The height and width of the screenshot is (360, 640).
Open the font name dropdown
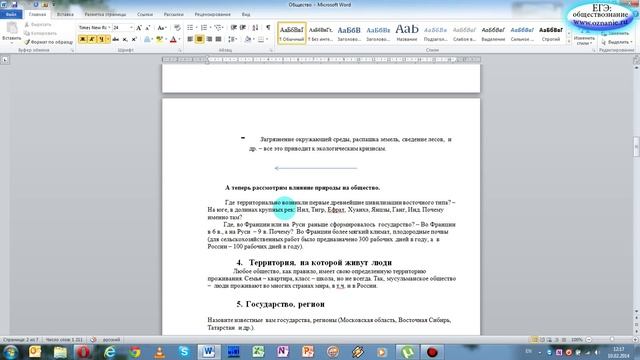click(109, 27)
